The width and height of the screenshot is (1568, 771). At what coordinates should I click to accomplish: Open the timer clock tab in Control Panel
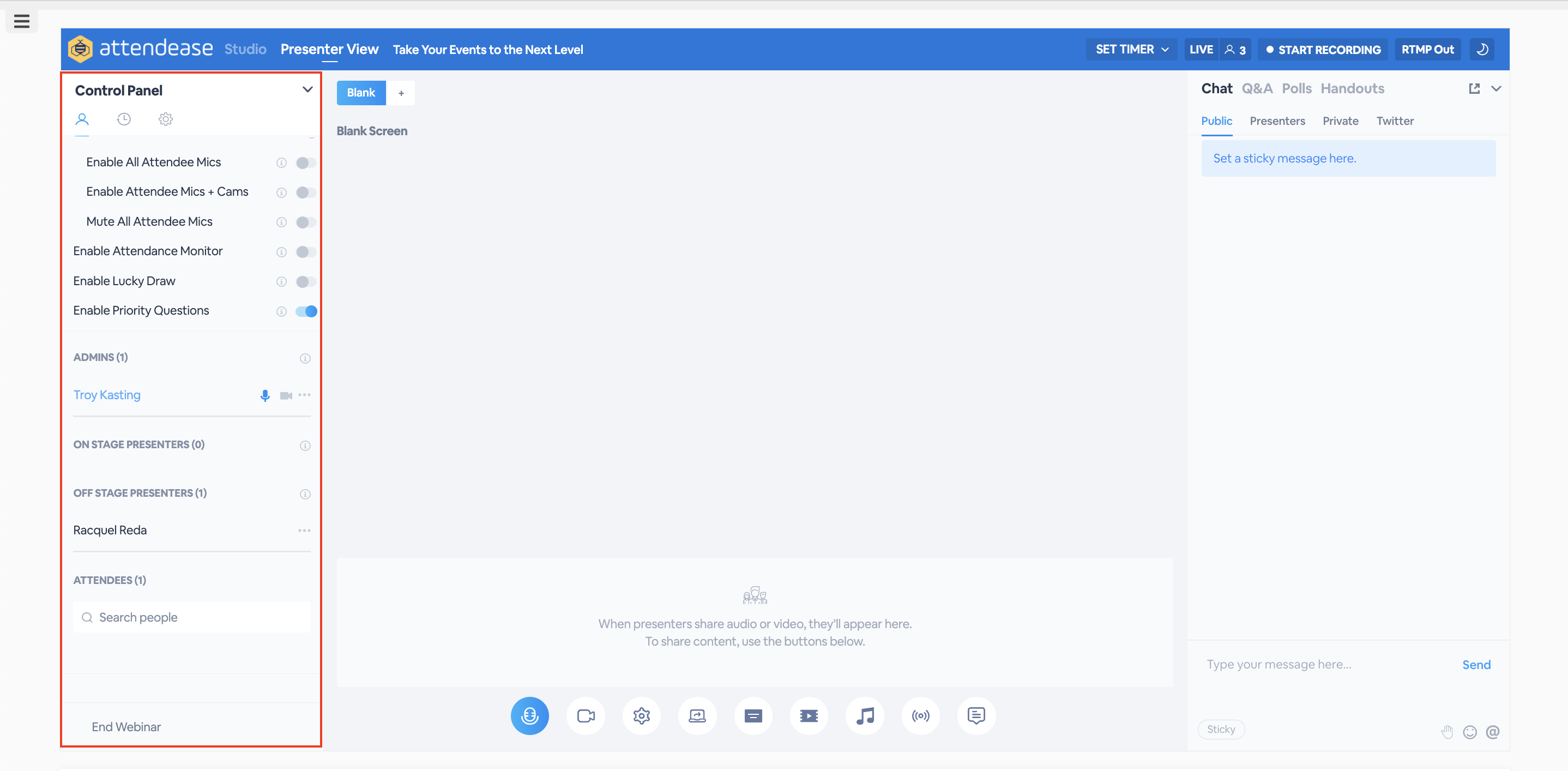124,119
